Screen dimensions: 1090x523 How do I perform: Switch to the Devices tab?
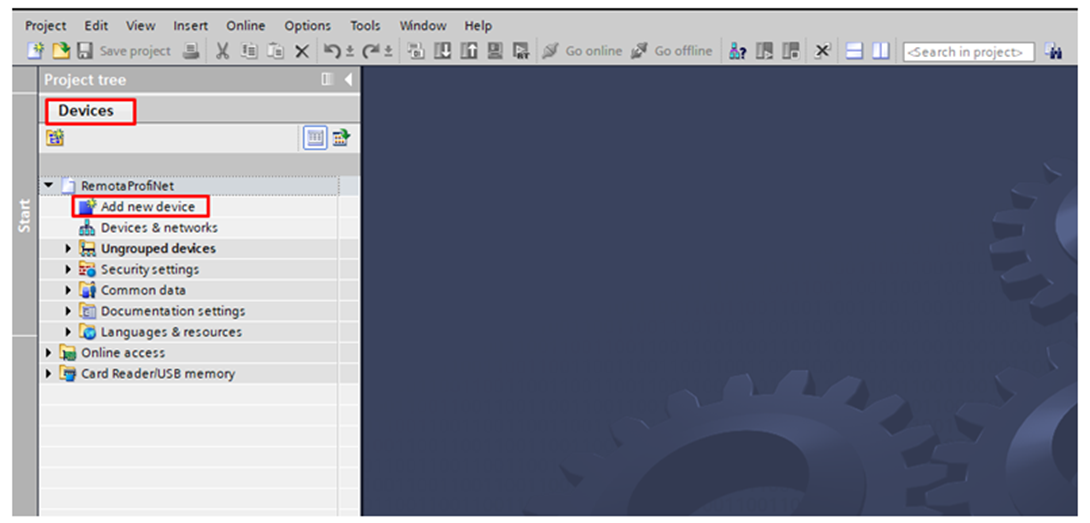pos(86,111)
